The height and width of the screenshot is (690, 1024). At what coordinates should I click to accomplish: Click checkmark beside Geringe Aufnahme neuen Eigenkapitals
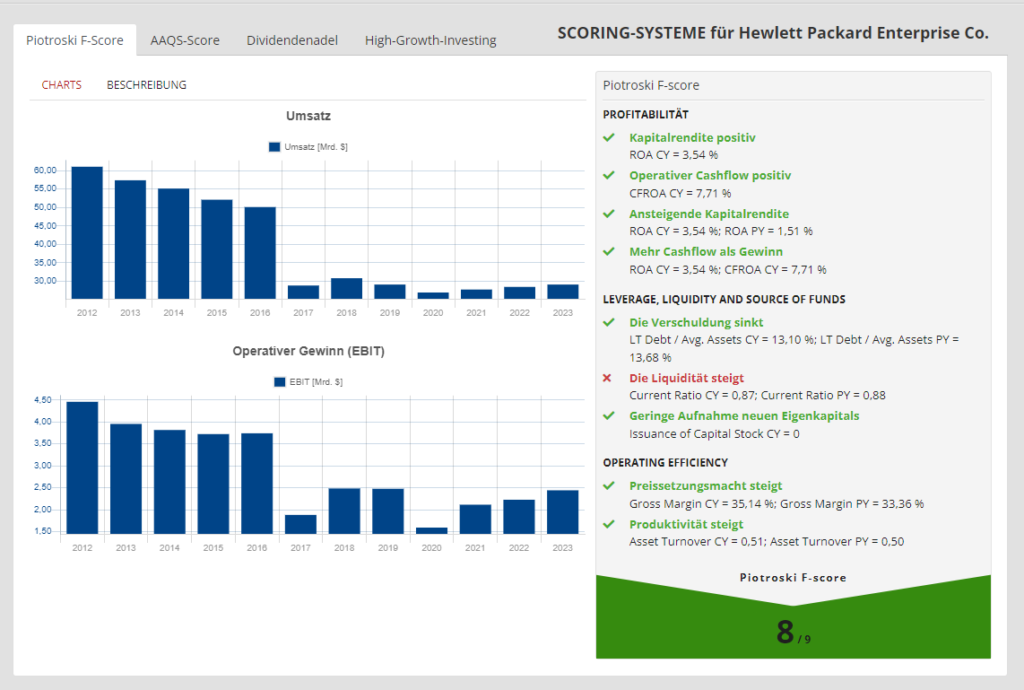tap(608, 416)
